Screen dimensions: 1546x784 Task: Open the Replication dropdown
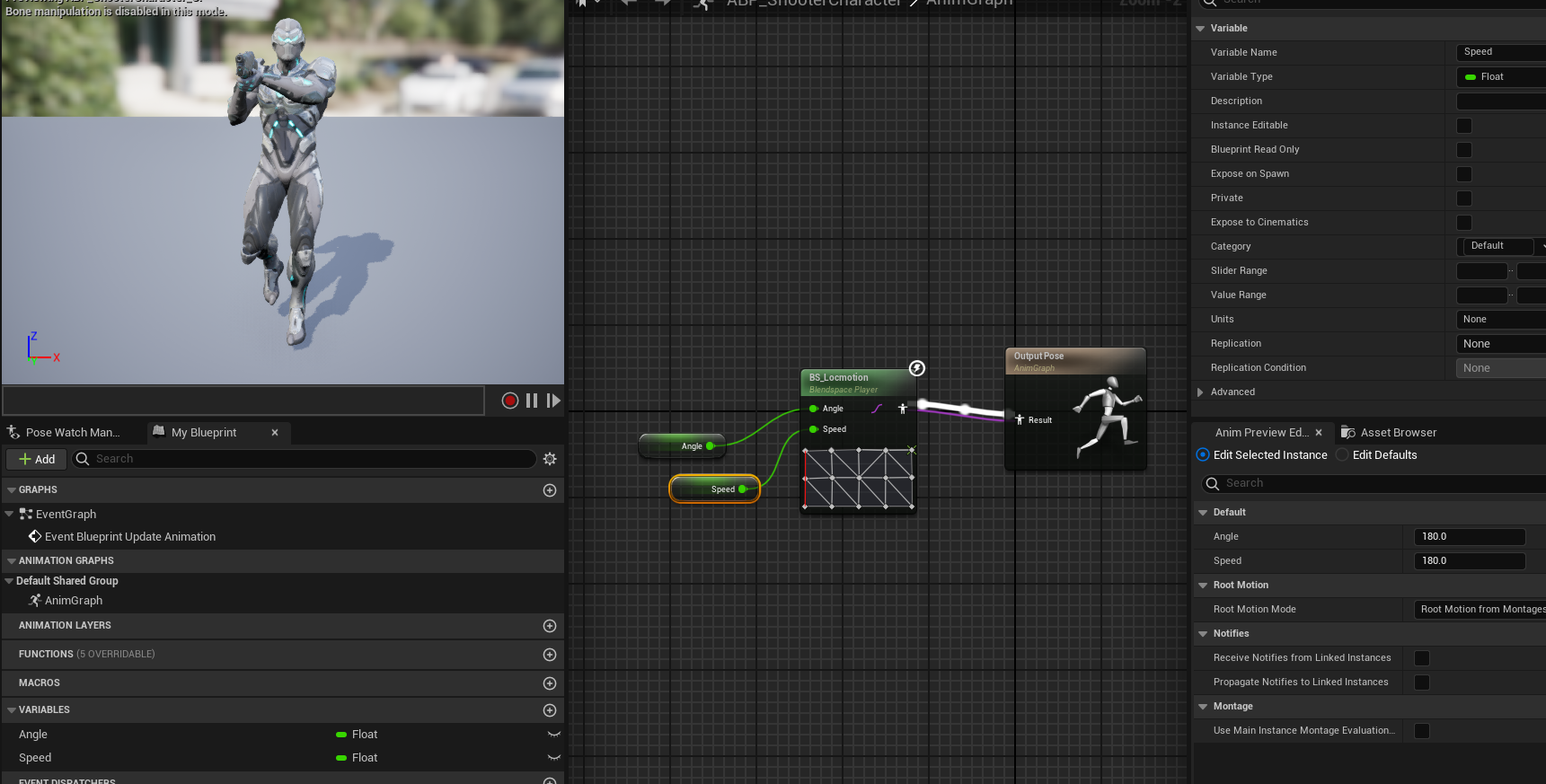point(1501,344)
